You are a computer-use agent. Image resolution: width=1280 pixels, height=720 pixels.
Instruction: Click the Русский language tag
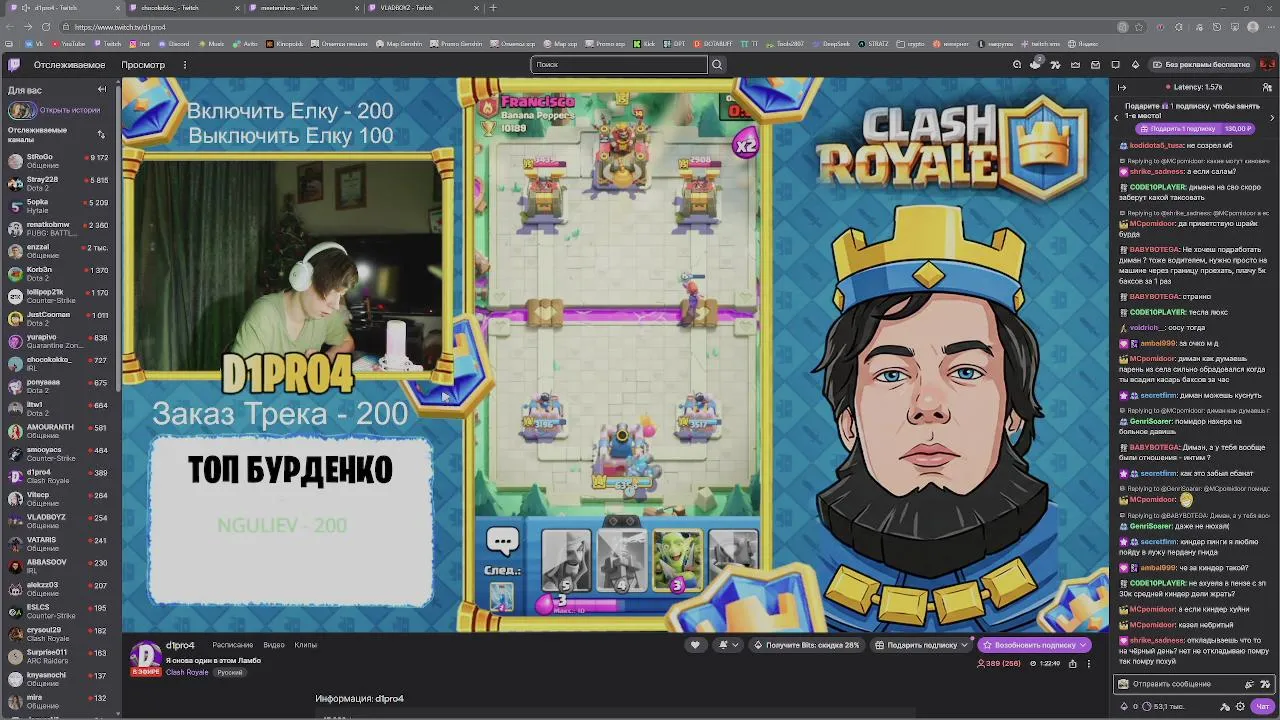230,672
